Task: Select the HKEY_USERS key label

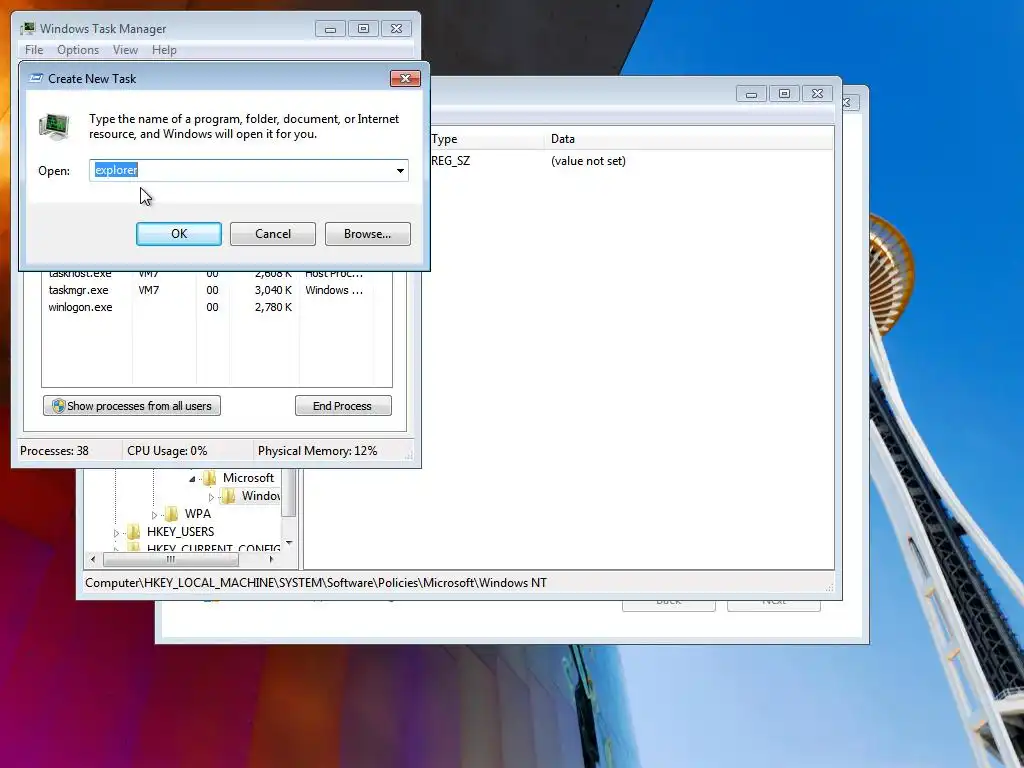Action: click(180, 532)
